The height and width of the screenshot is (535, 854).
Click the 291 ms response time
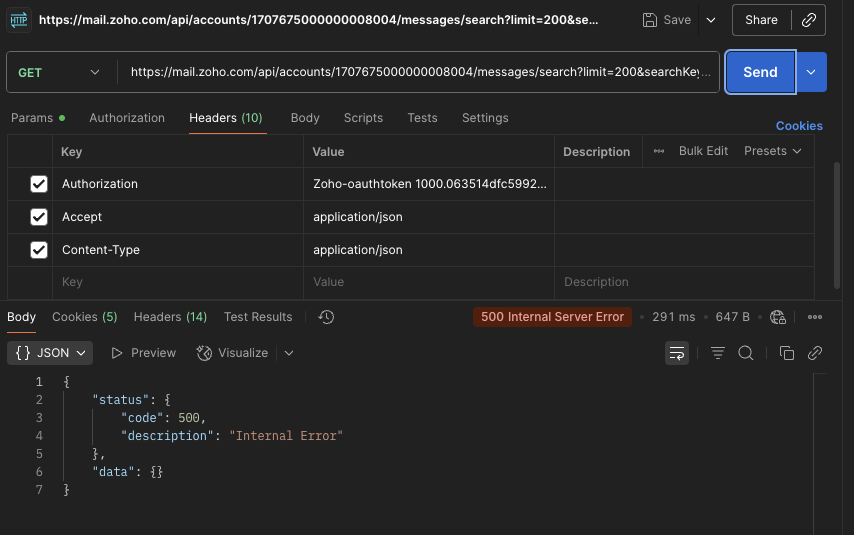(674, 317)
